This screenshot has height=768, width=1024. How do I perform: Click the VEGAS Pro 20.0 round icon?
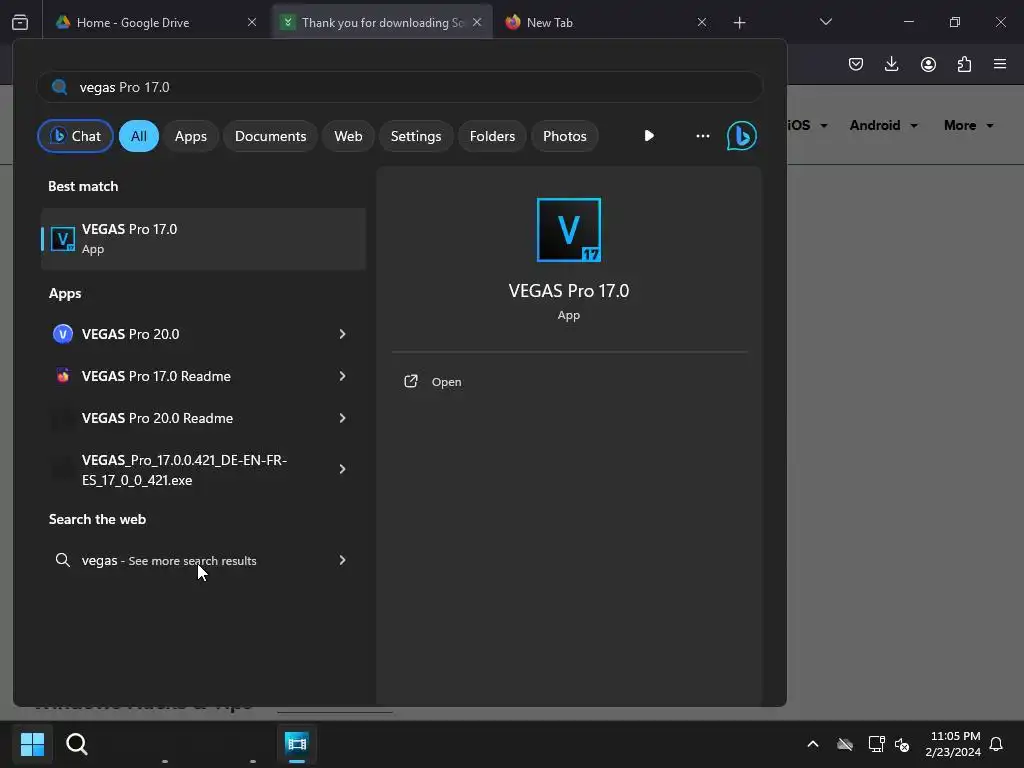(x=63, y=334)
